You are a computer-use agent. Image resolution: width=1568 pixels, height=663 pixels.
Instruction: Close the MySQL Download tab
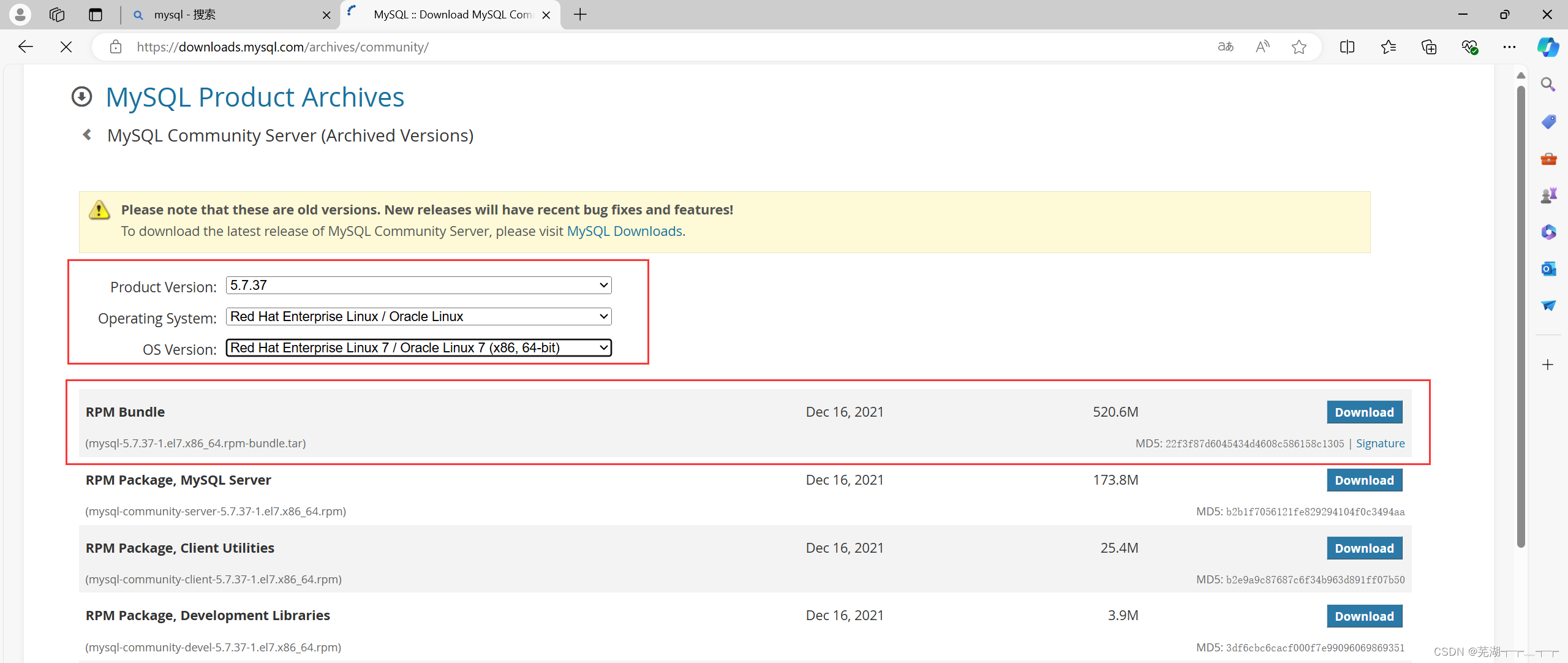(x=546, y=15)
